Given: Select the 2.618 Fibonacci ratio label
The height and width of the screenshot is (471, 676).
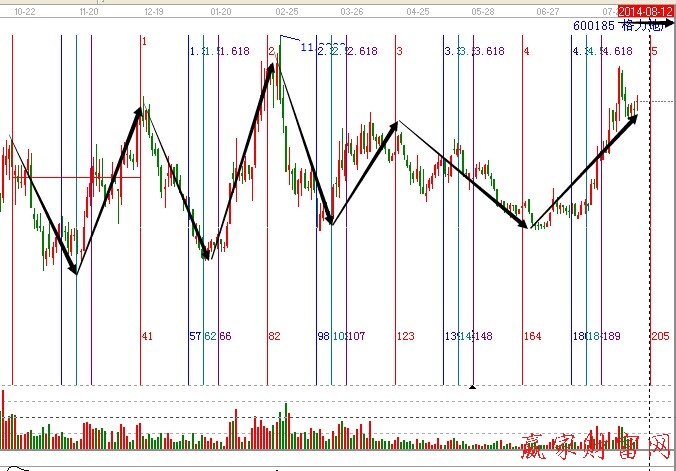Looking at the screenshot, I should (362, 51).
